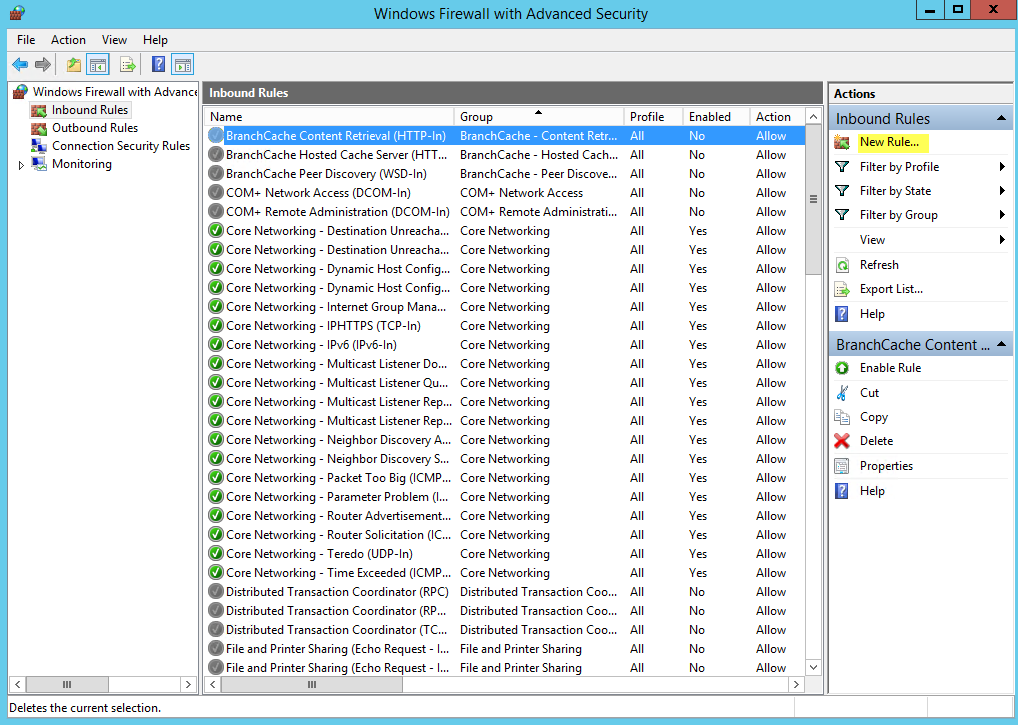1018x725 pixels.
Task: Sort rules by the Name column header
Action: pos(330,117)
